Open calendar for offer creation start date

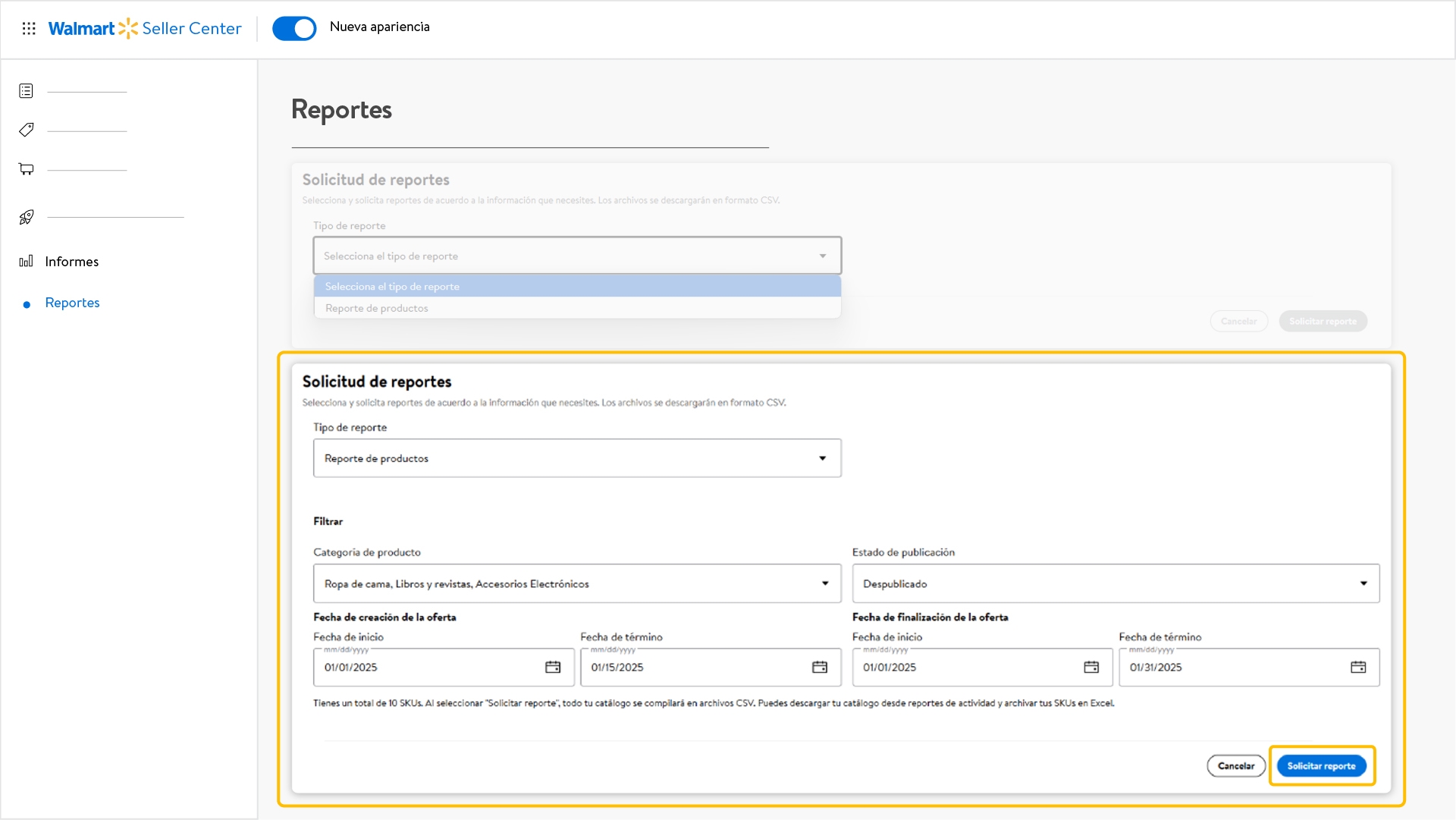tap(553, 668)
